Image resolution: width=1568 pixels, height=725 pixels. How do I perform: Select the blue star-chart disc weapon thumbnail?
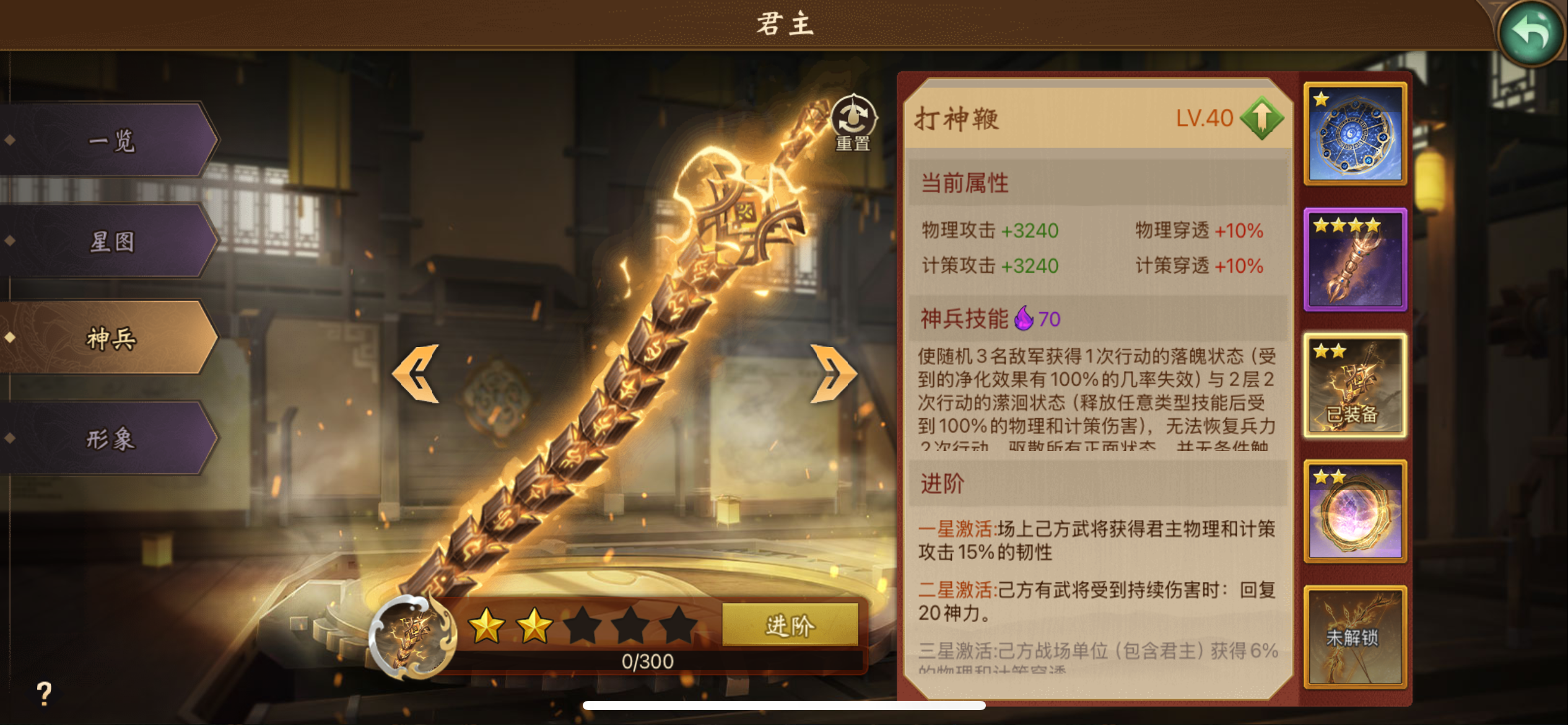click(1355, 134)
